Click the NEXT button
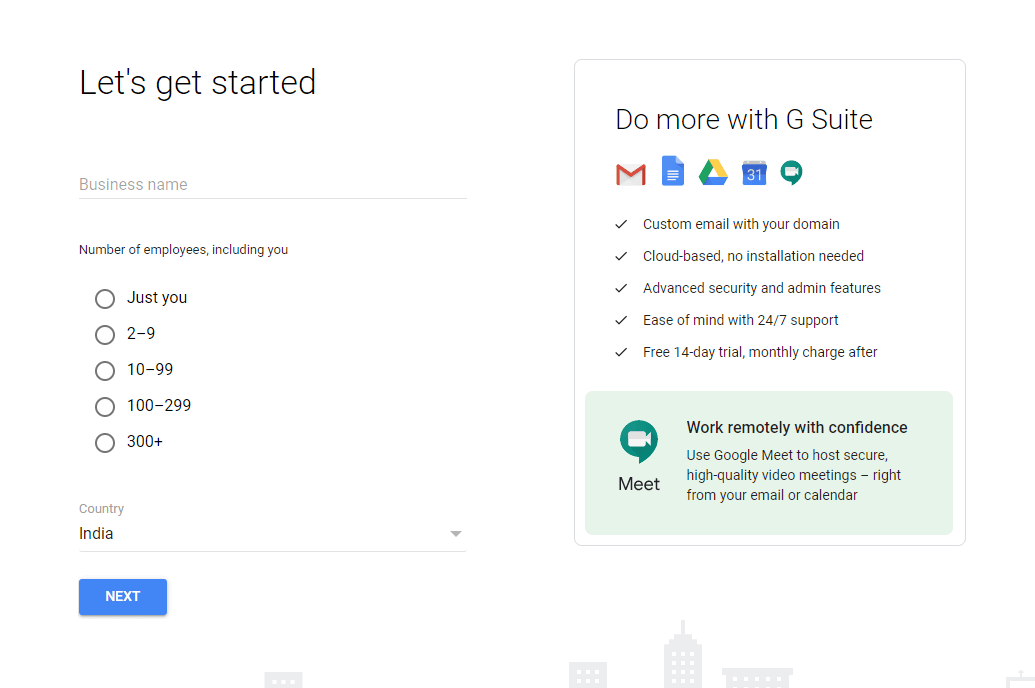The image size is (1035, 688). click(x=122, y=596)
